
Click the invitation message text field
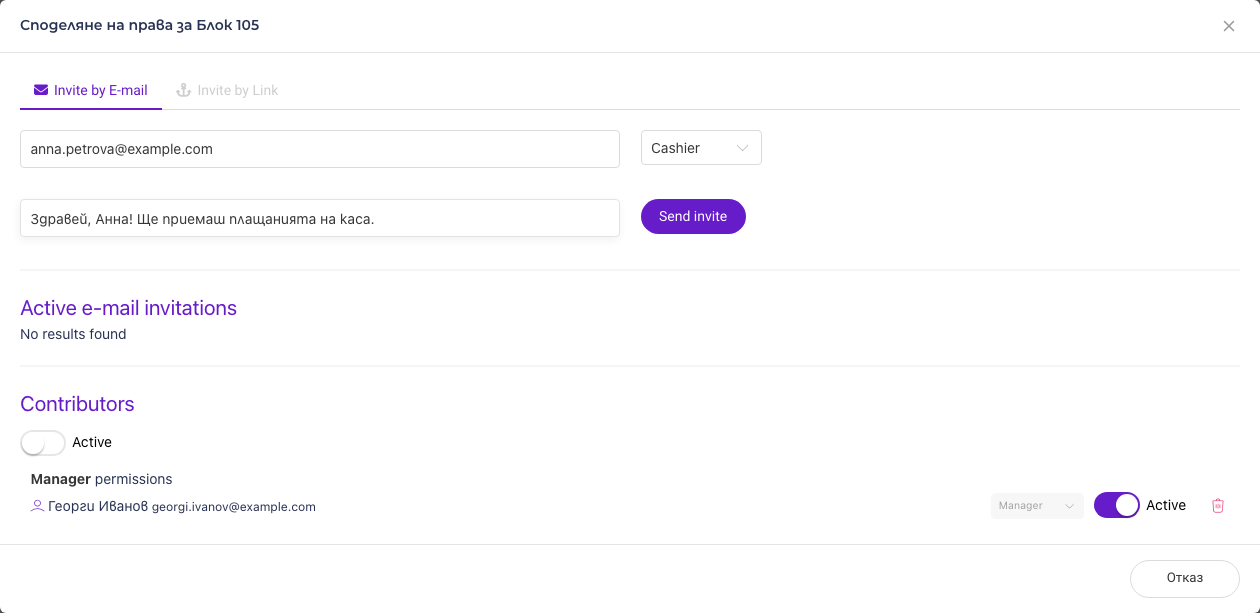(x=320, y=218)
